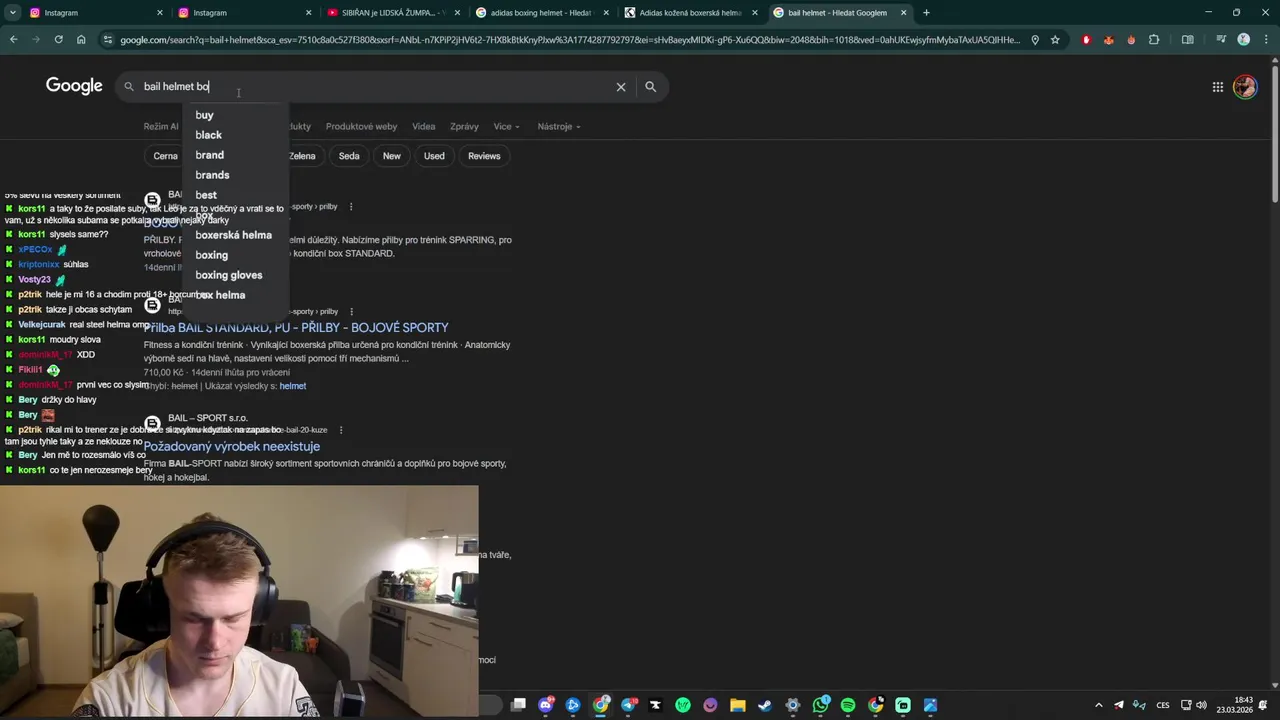Click the Chrome address bar URL
The image size is (1280, 720).
click(x=570, y=40)
